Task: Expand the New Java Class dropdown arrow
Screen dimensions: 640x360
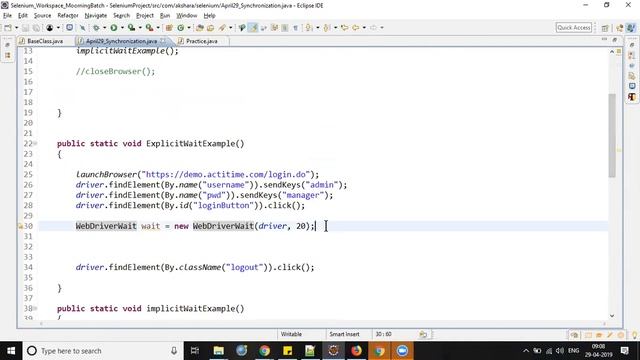Action: click(189, 28)
